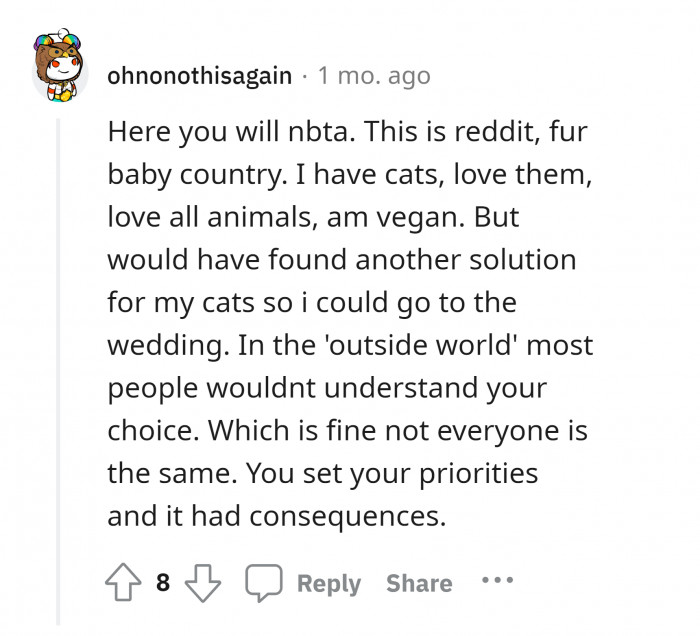Click the ohnonothisagain user avatar

pyautogui.click(x=59, y=72)
